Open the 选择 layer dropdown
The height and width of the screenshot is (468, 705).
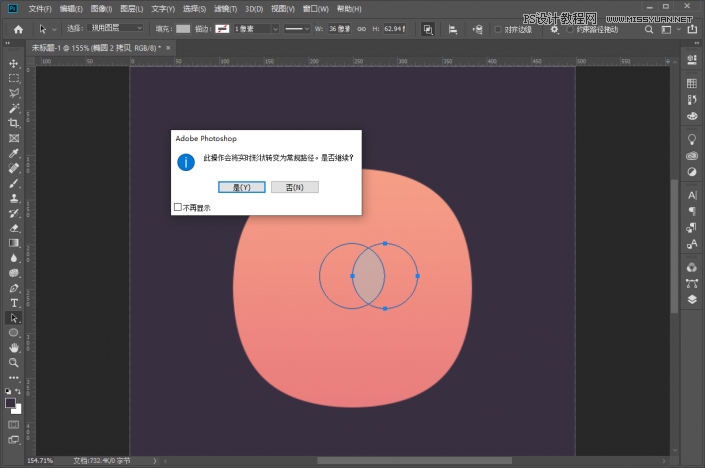115,29
